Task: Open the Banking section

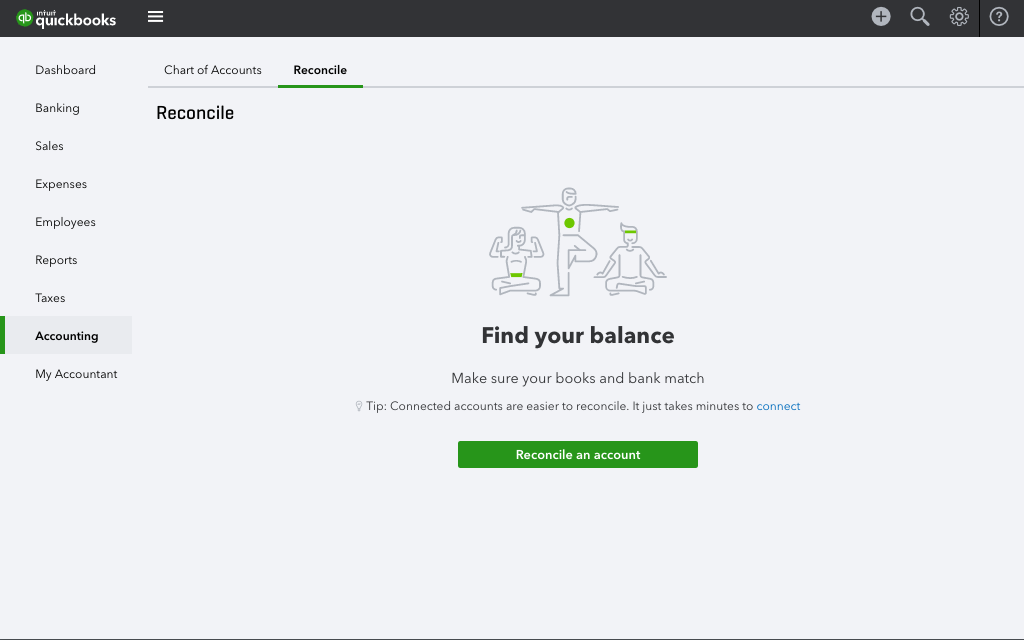Action: (x=57, y=108)
